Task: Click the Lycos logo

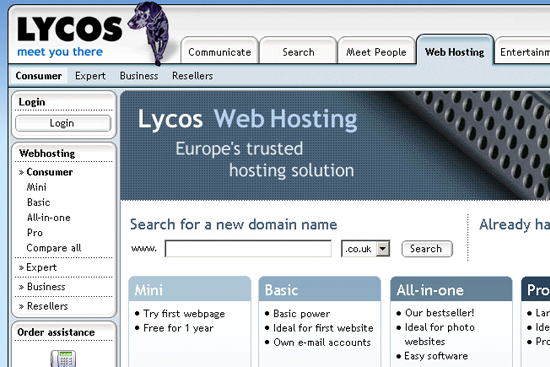Action: pos(69,29)
